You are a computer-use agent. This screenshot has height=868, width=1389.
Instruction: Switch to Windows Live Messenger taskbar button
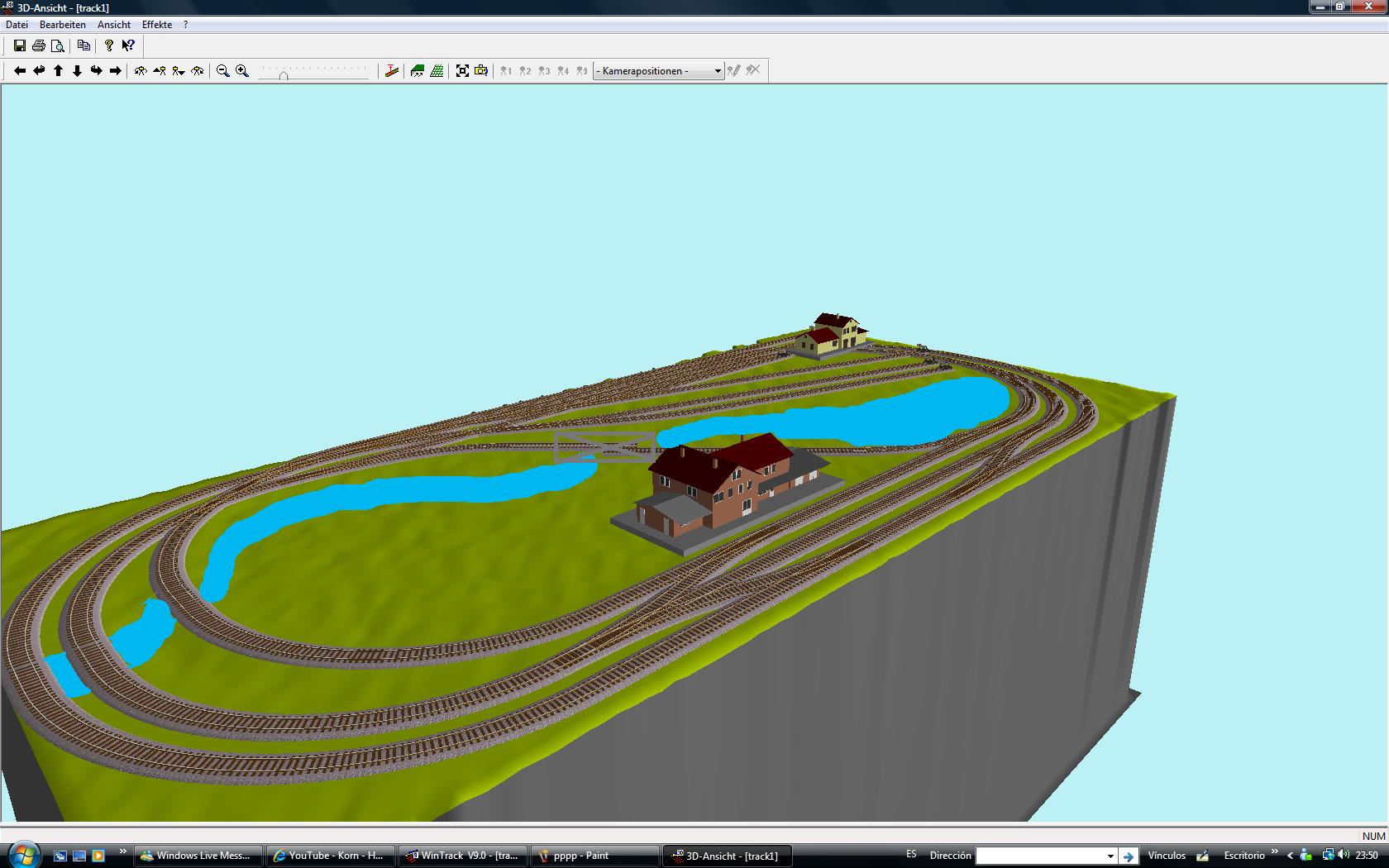tap(198, 856)
